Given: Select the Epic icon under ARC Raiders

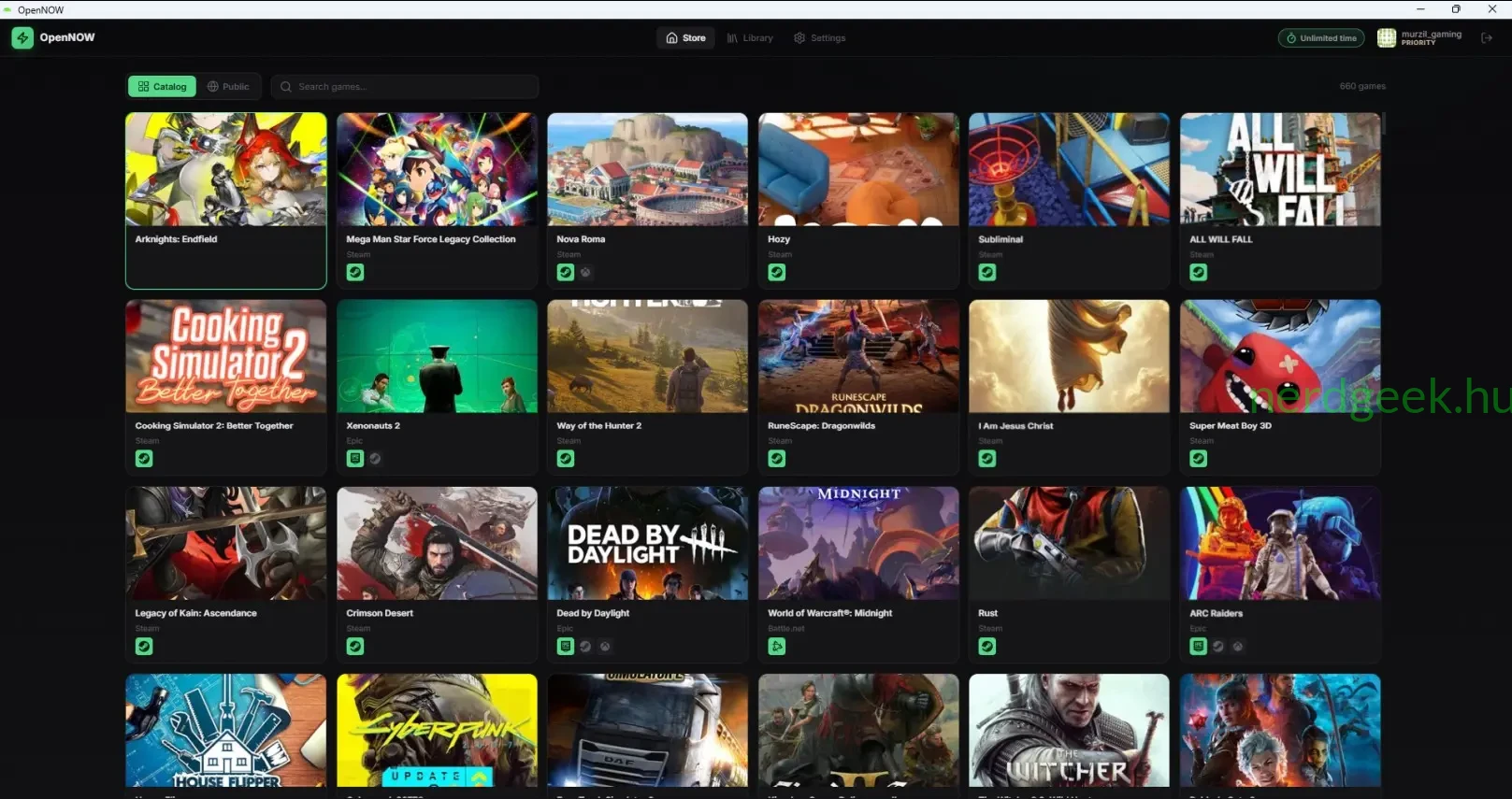Looking at the screenshot, I should 1199,647.
